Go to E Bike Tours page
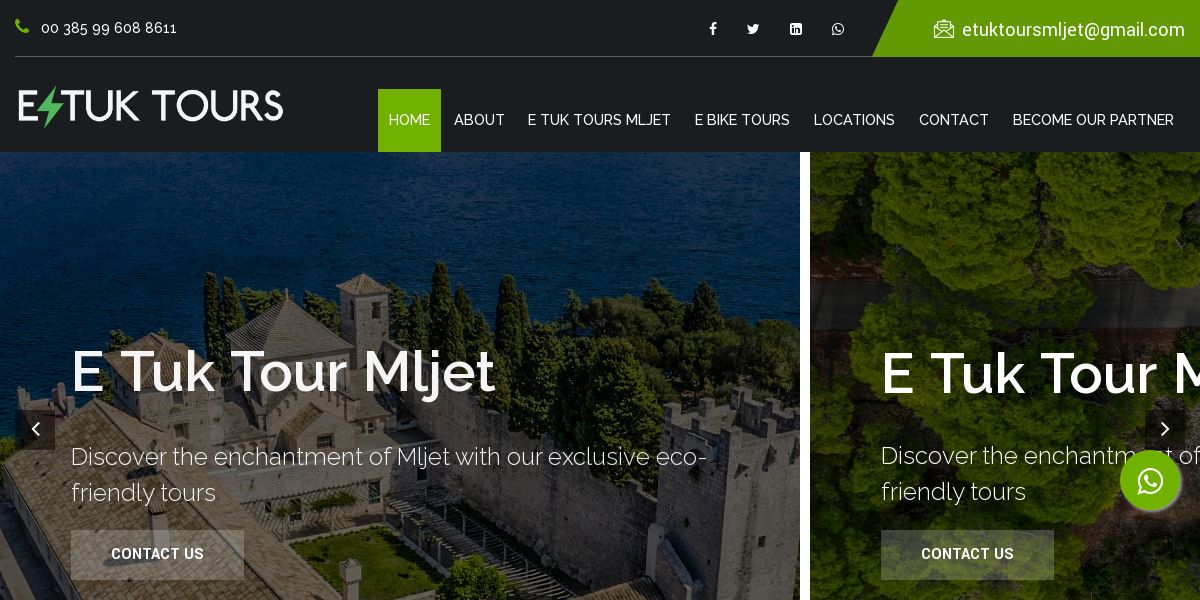This screenshot has width=1200, height=600. (742, 120)
